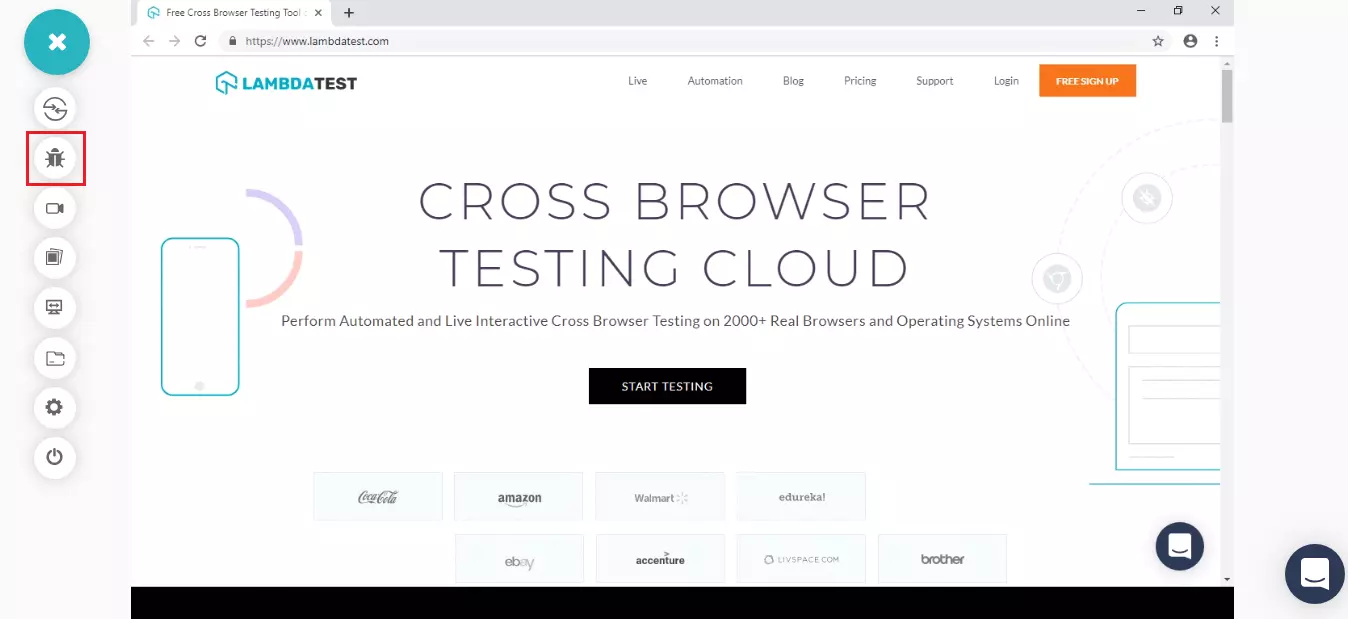The width and height of the screenshot is (1348, 619).
Task: Open the Automation menu item
Action: click(714, 81)
